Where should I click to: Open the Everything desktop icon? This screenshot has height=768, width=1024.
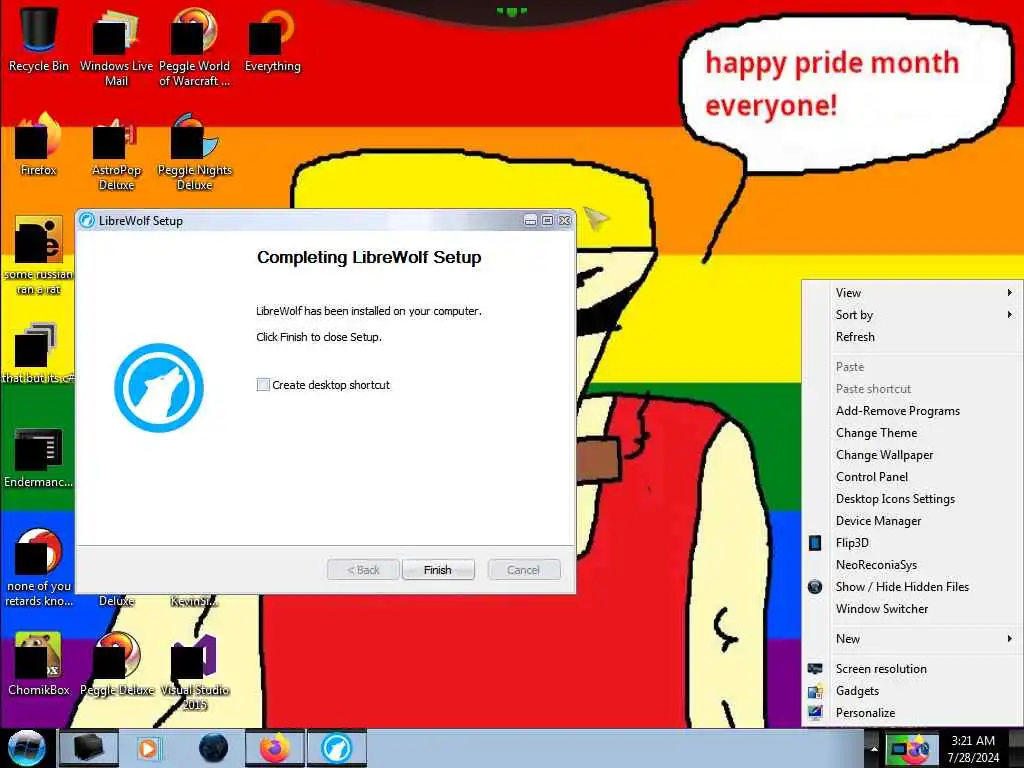tap(272, 39)
